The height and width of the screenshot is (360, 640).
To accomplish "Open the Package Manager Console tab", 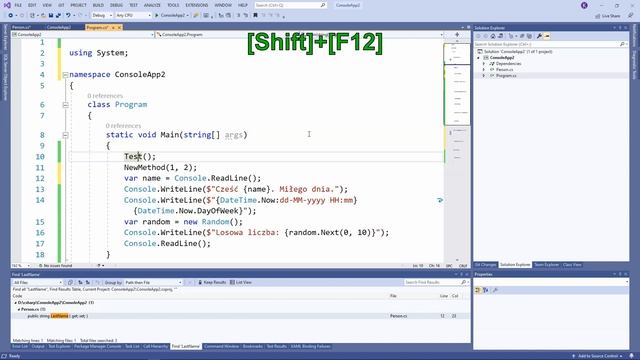I will point(98,347).
